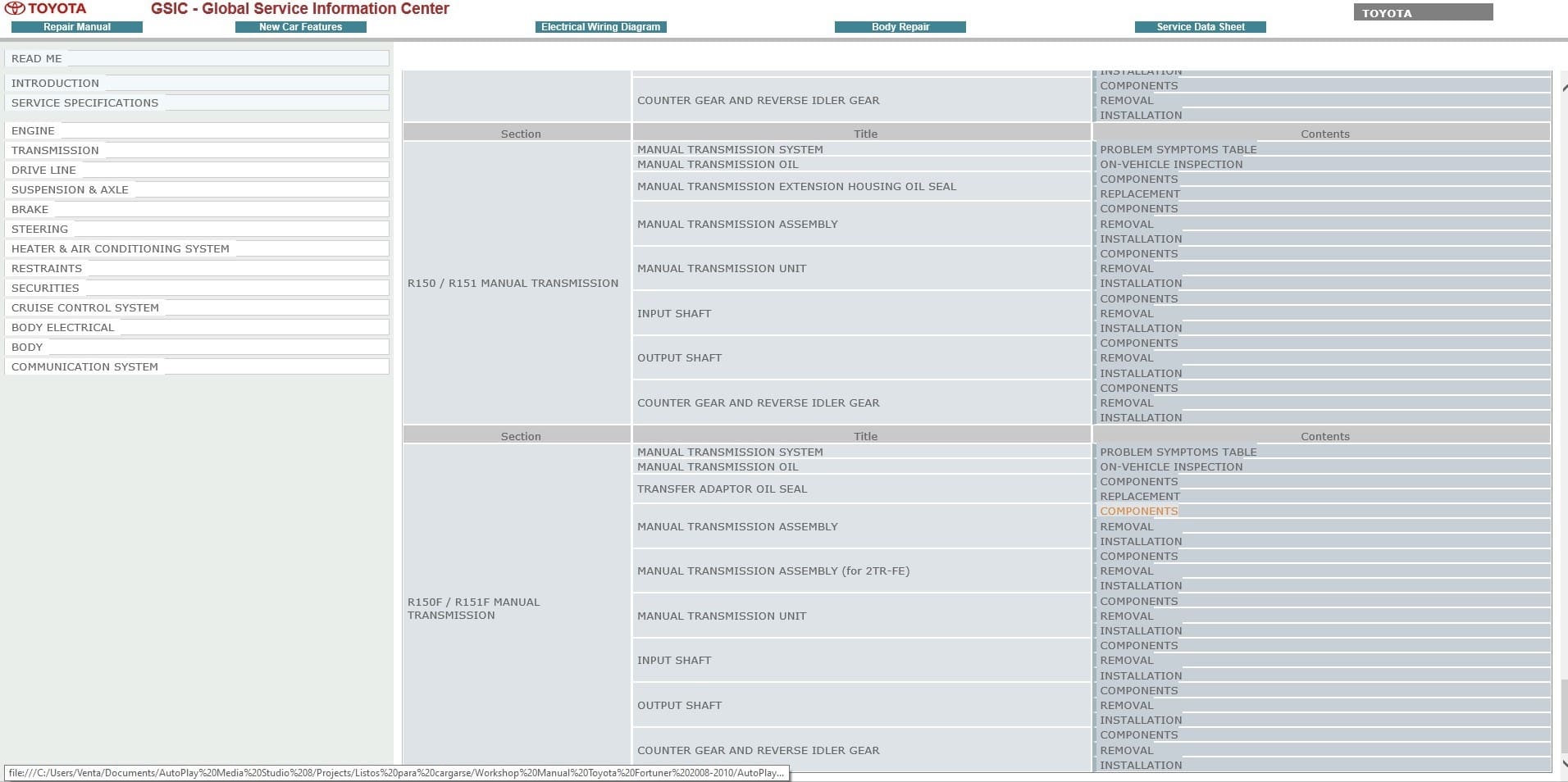Screen dimensions: 1568x782
Task: Select ENGINE in the sidebar
Action: tap(197, 130)
